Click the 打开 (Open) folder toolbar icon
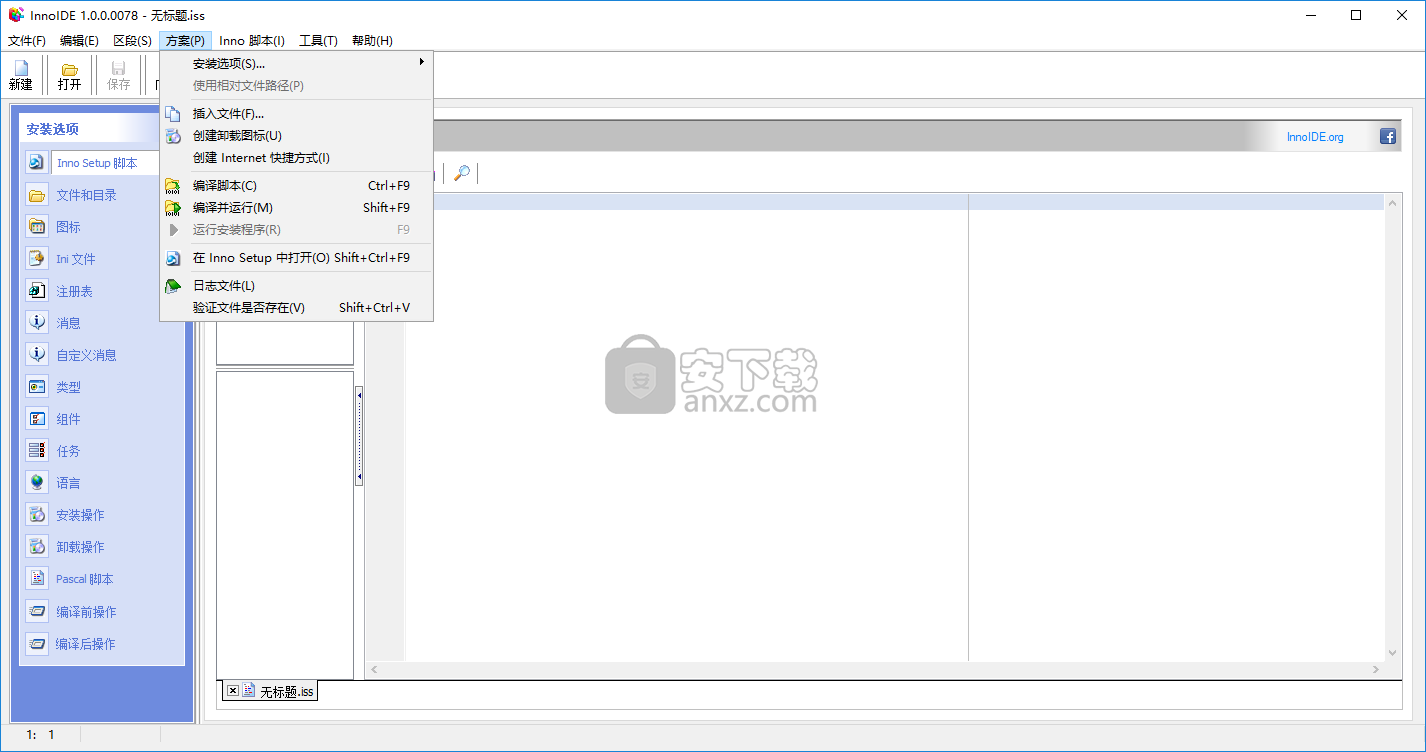Screen dimensions: 1426x752 coord(69,76)
